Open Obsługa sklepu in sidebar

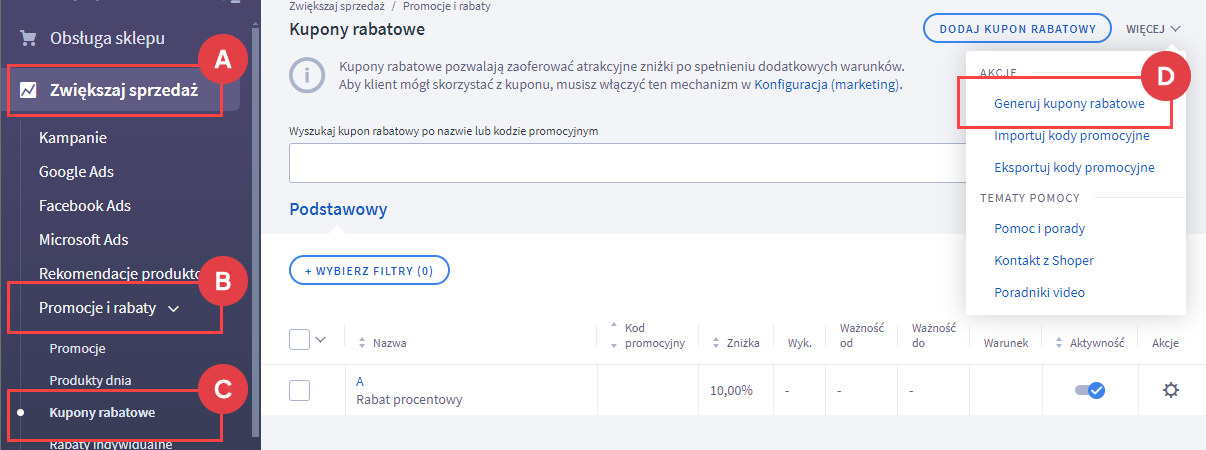coord(108,39)
